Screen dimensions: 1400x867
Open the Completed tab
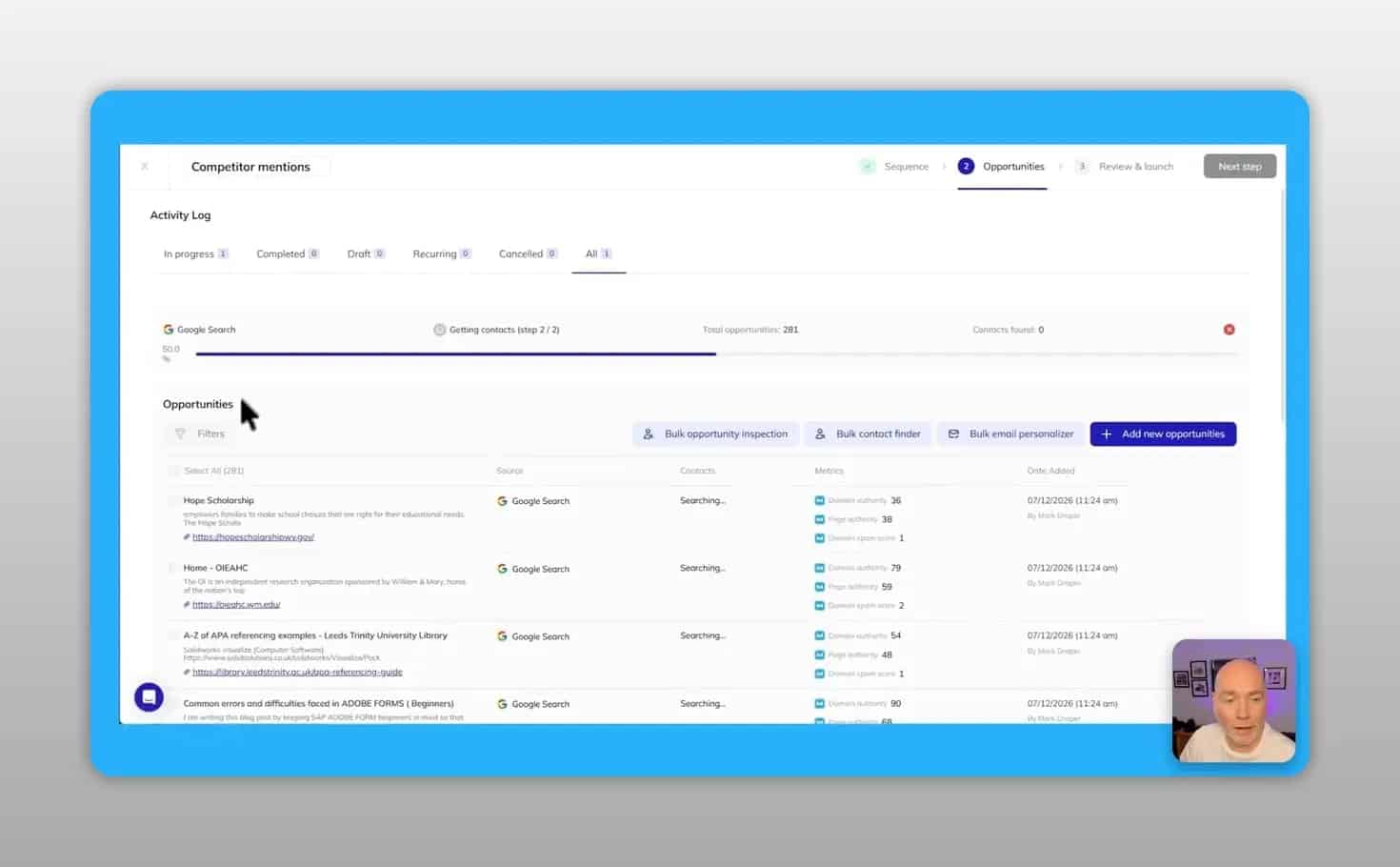pos(288,254)
